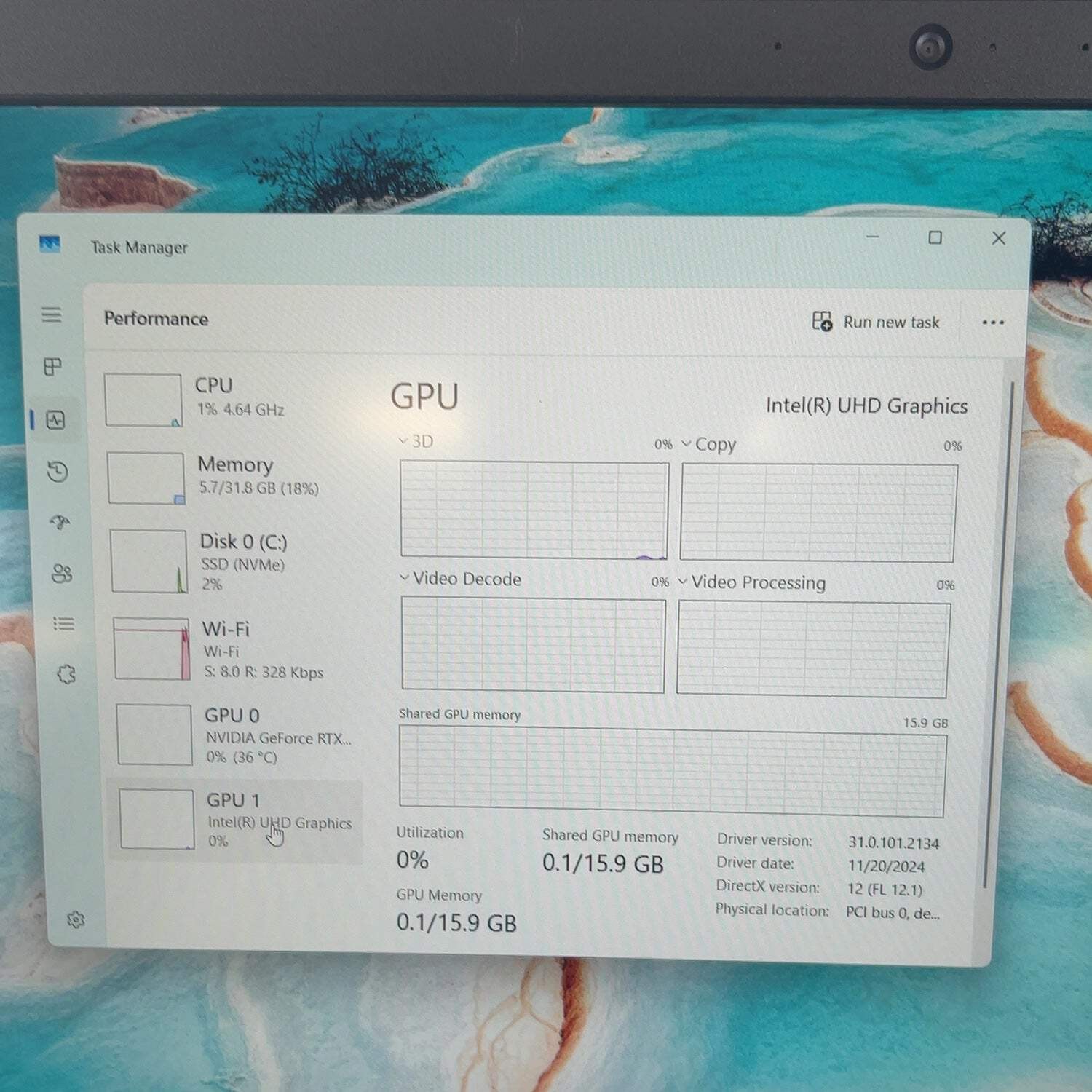Click GPU Memory 0.1/15.9 GB value
Viewport: 1092px width, 1092px height.
tap(456, 923)
